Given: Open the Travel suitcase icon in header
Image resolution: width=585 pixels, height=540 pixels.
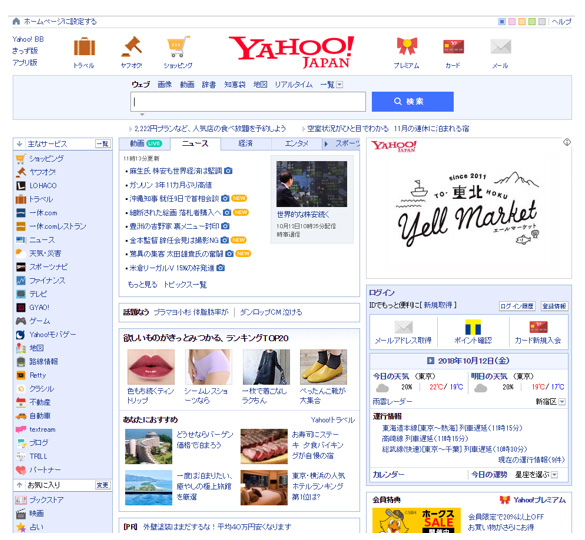Looking at the screenshot, I should click(84, 47).
